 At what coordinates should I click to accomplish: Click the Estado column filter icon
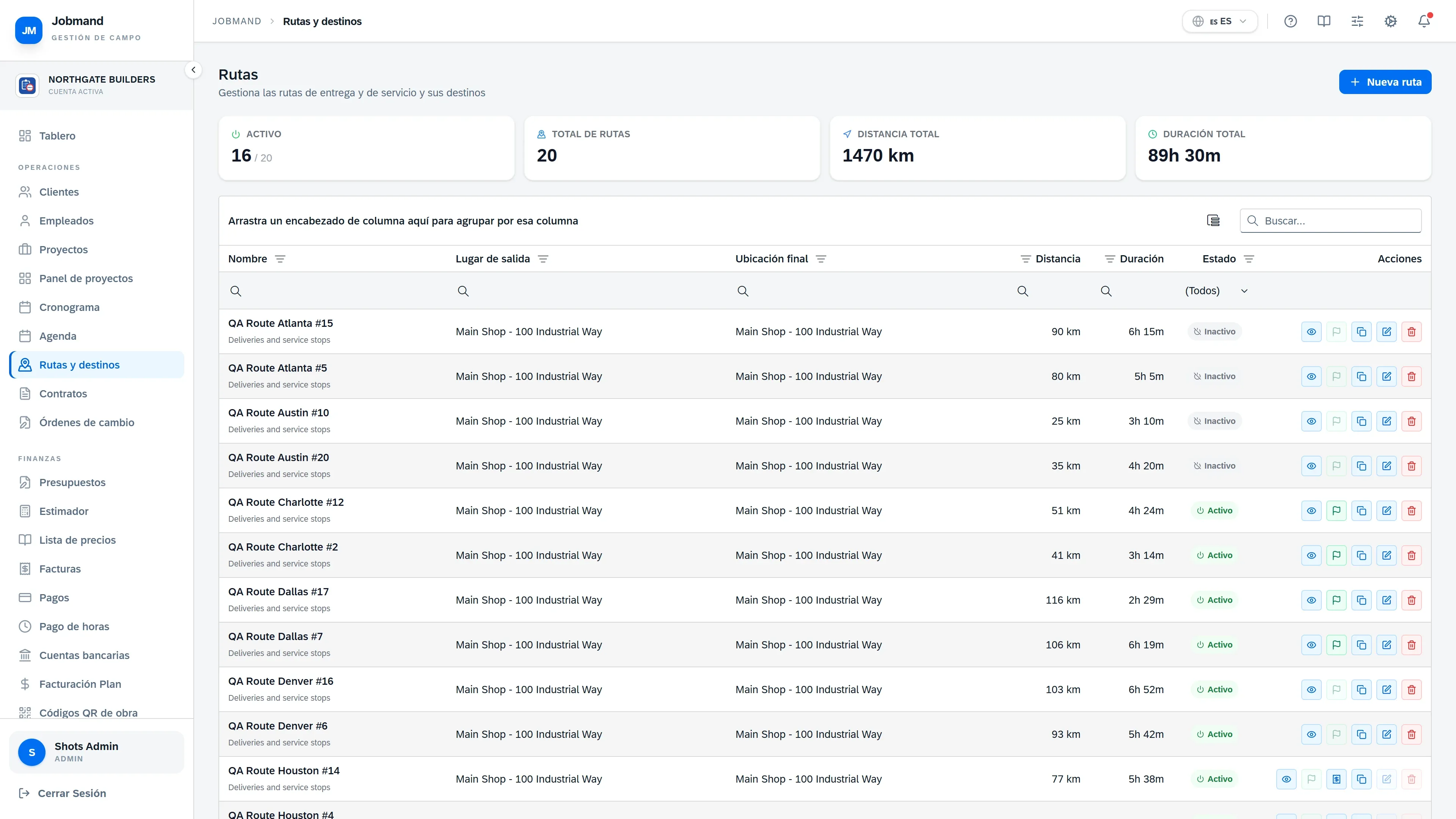(1249, 259)
